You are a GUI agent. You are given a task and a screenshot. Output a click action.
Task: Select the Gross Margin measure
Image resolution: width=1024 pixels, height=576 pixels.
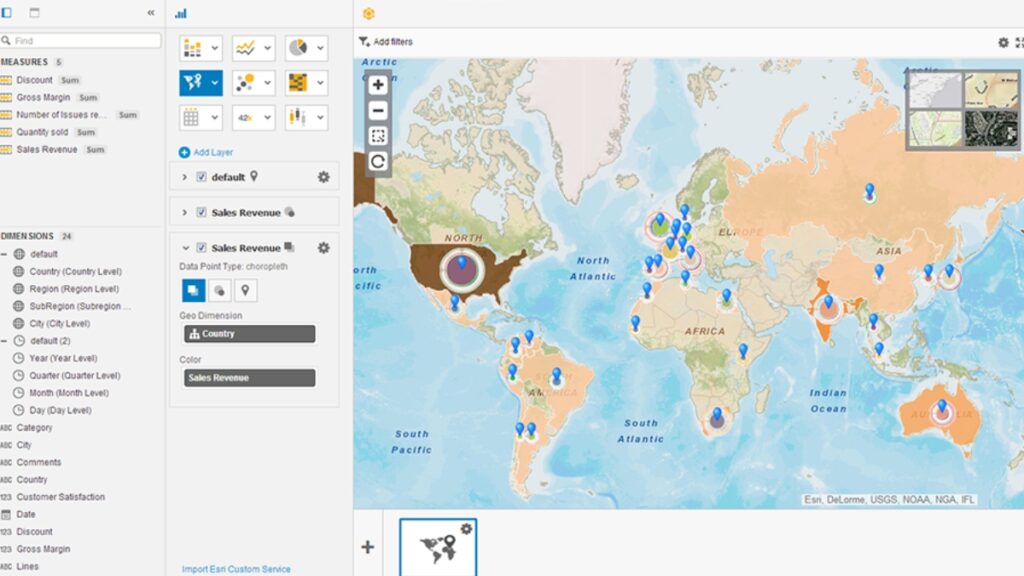[43, 97]
